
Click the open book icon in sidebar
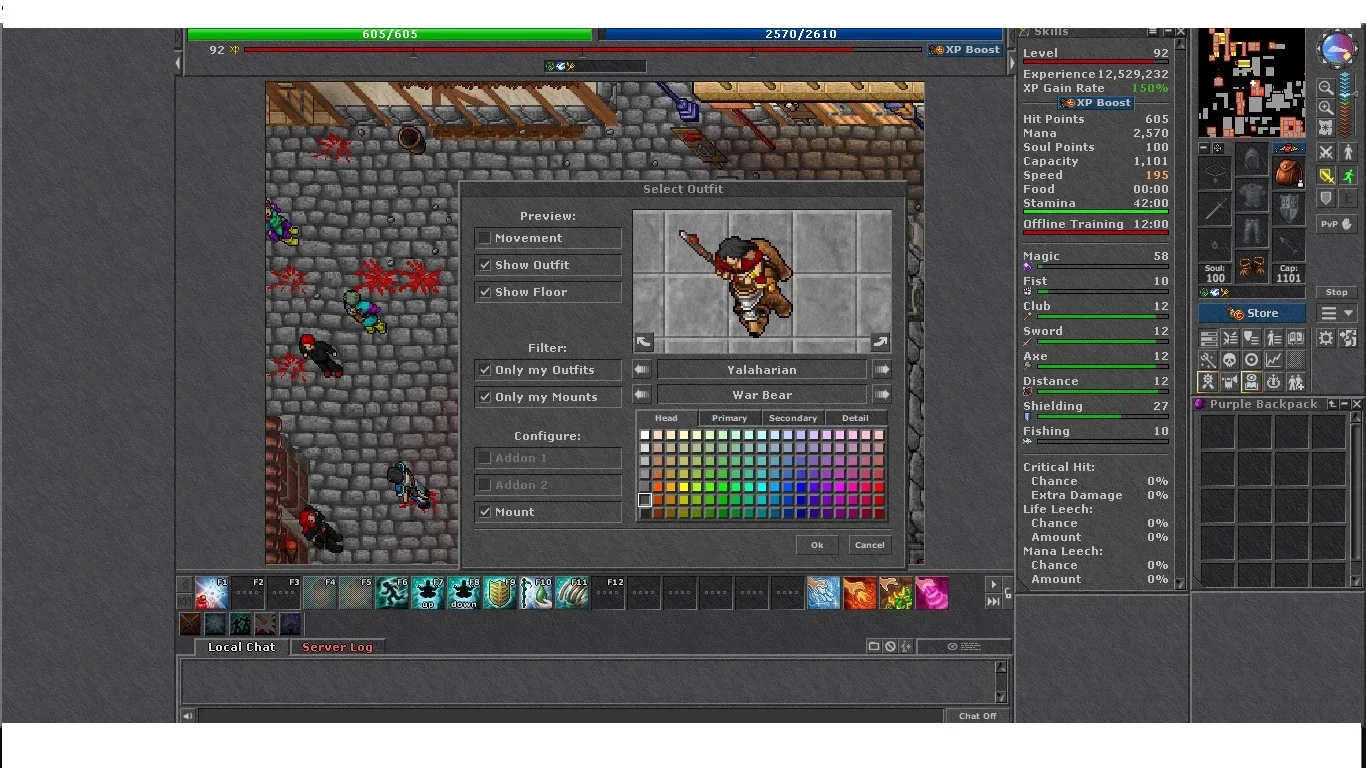click(x=1295, y=337)
